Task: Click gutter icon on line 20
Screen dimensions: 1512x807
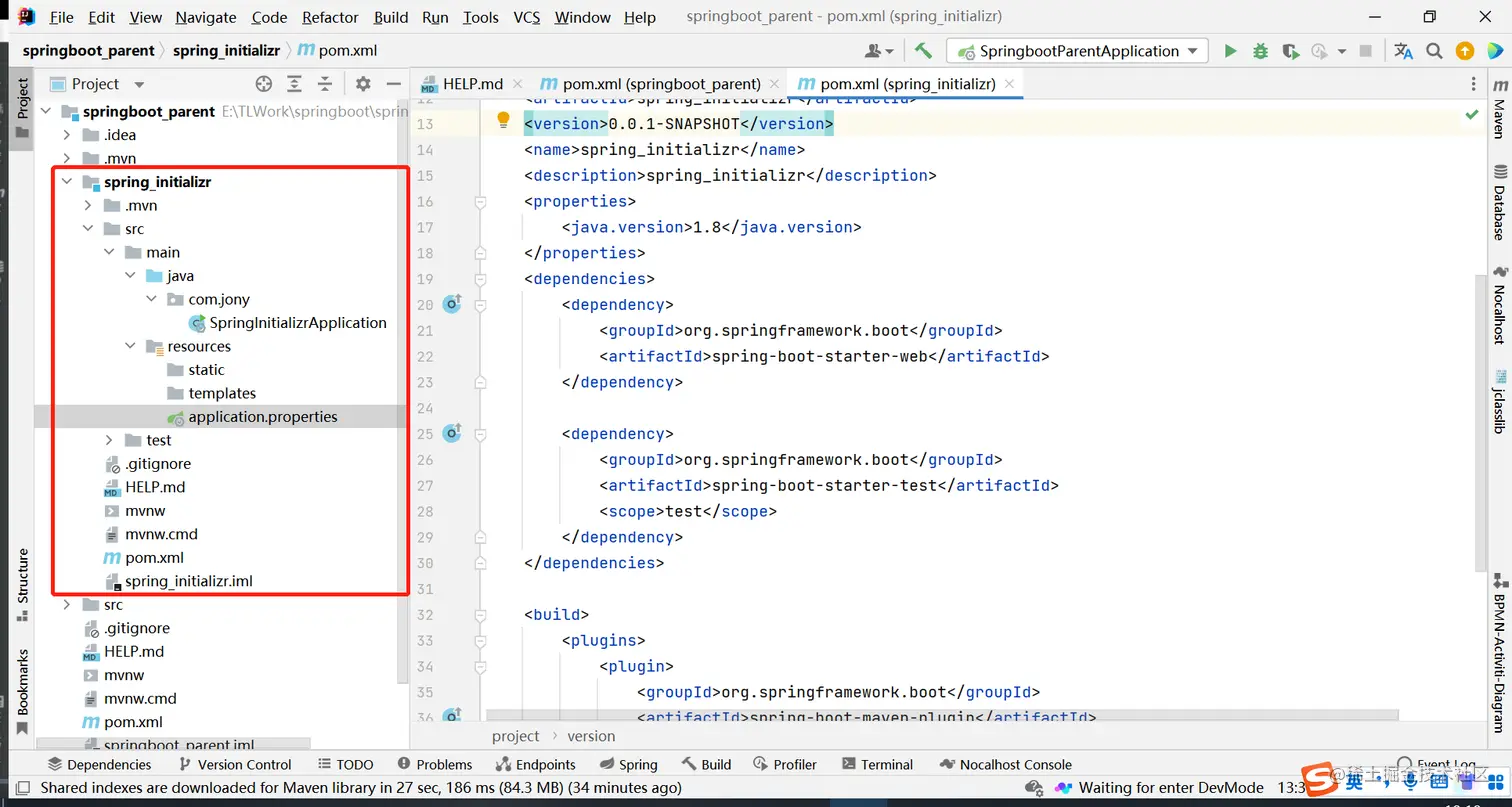Action: coord(452,304)
